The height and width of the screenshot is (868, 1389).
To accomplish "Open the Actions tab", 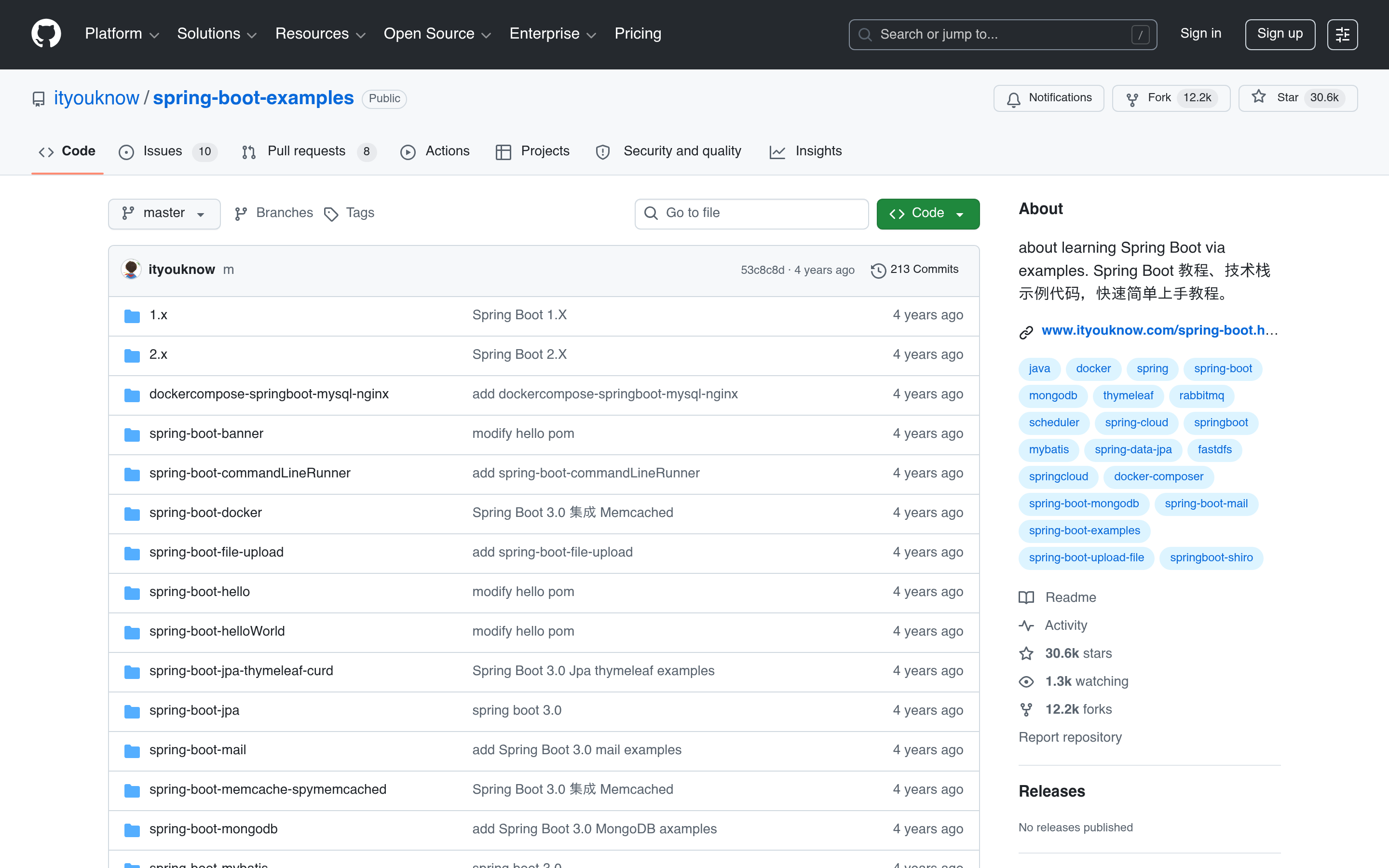I will 435,151.
